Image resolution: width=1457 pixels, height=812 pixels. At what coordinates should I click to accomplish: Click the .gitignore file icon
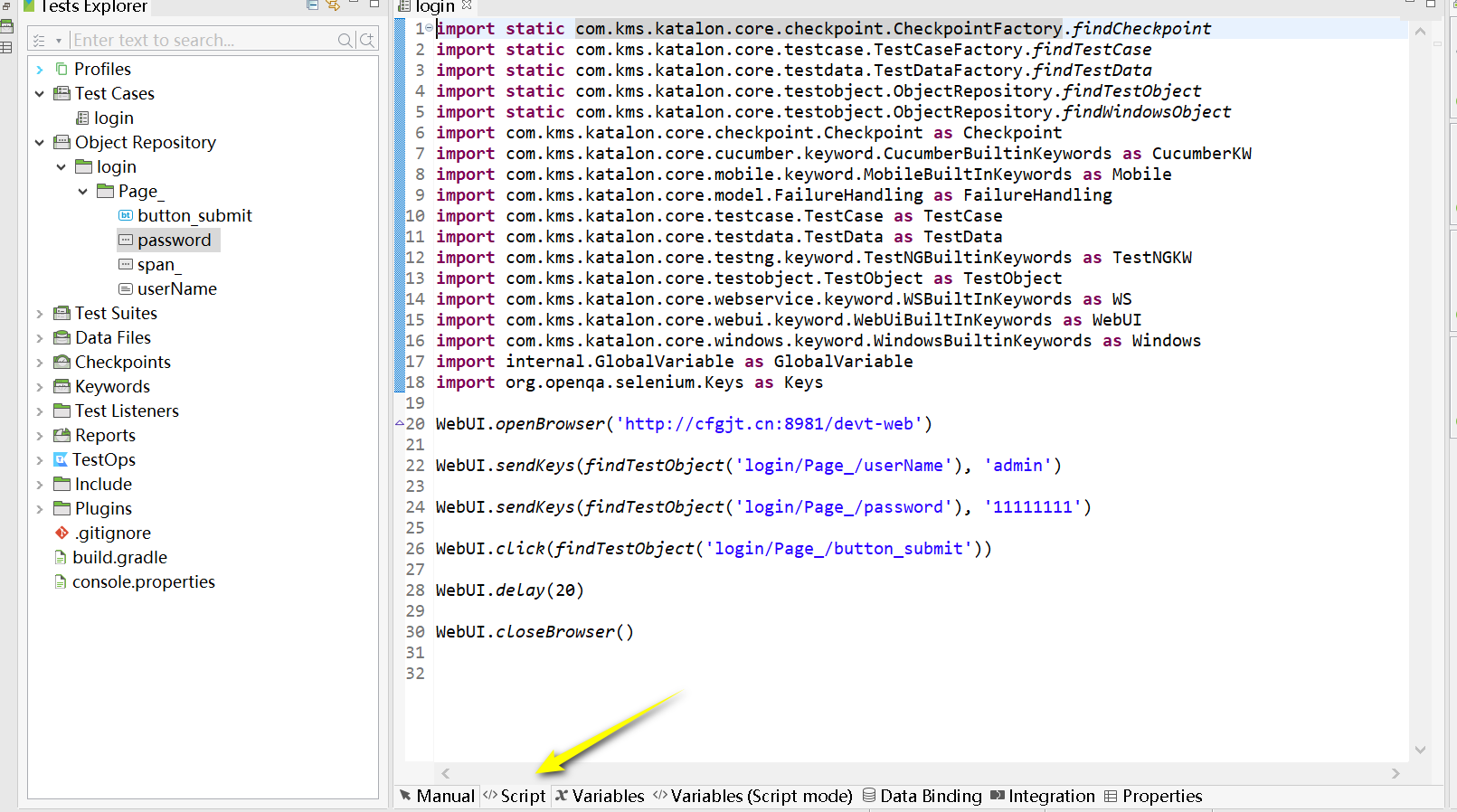(61, 533)
